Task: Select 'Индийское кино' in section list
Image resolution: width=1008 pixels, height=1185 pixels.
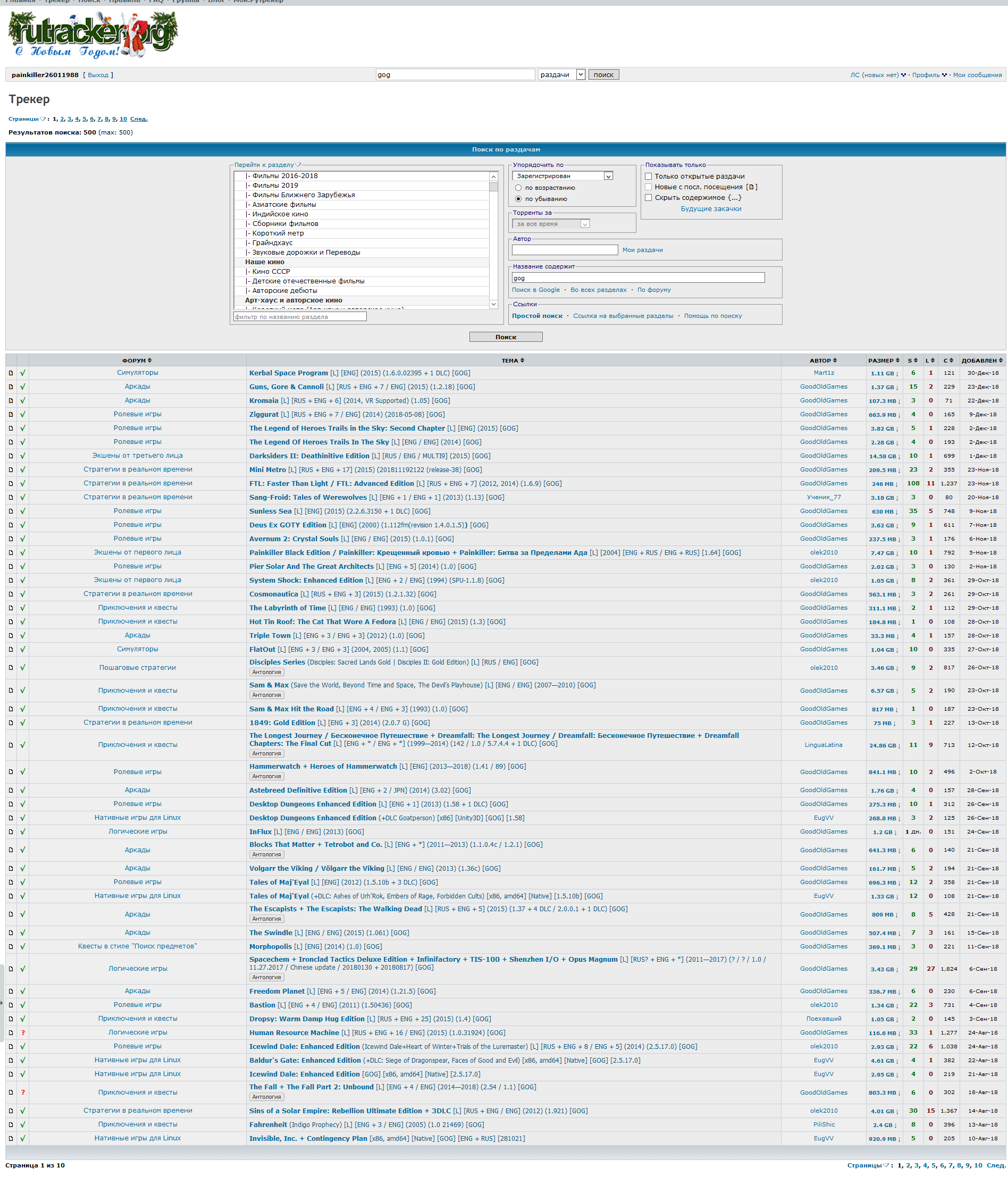Action: [x=361, y=214]
